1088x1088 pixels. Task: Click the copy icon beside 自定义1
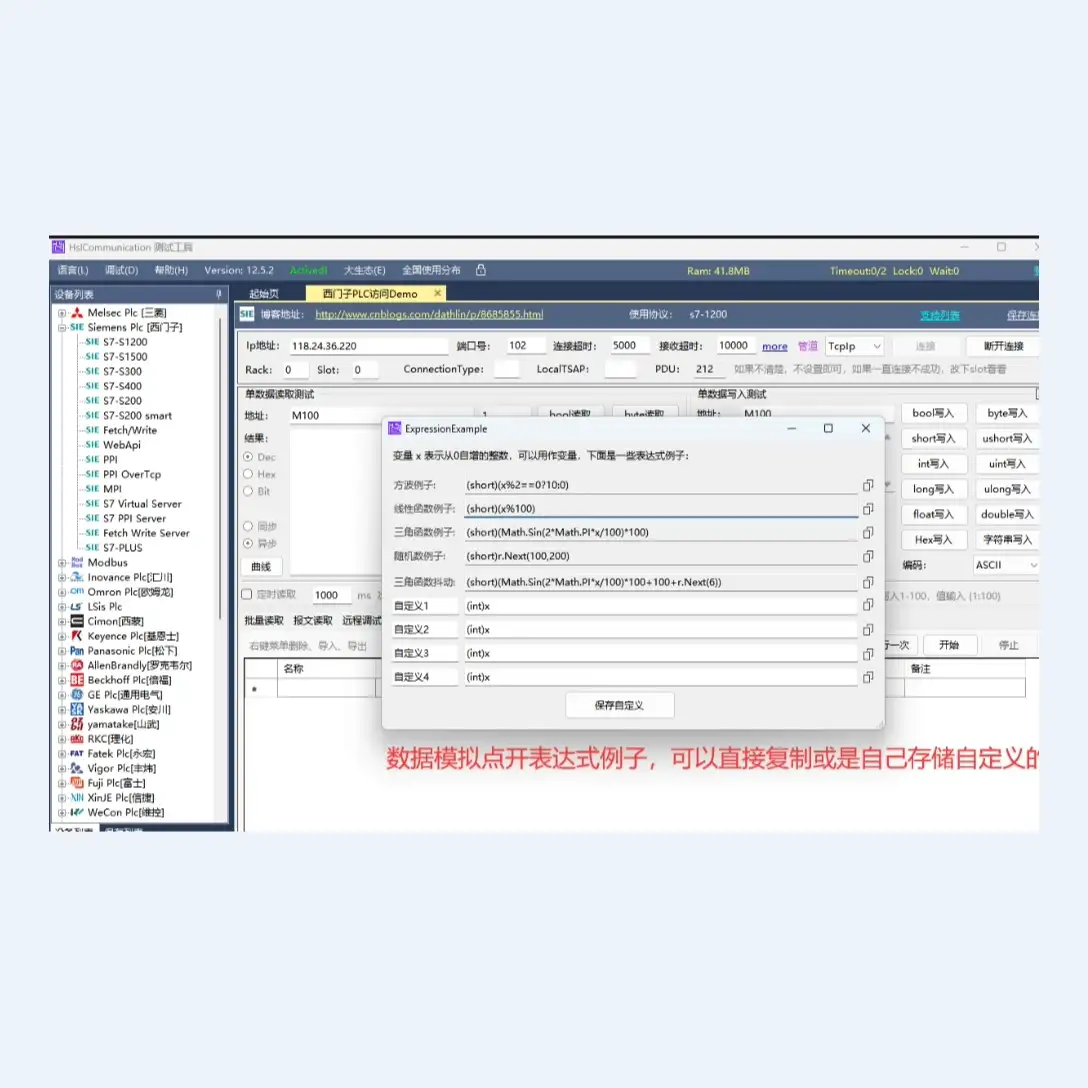click(x=868, y=605)
